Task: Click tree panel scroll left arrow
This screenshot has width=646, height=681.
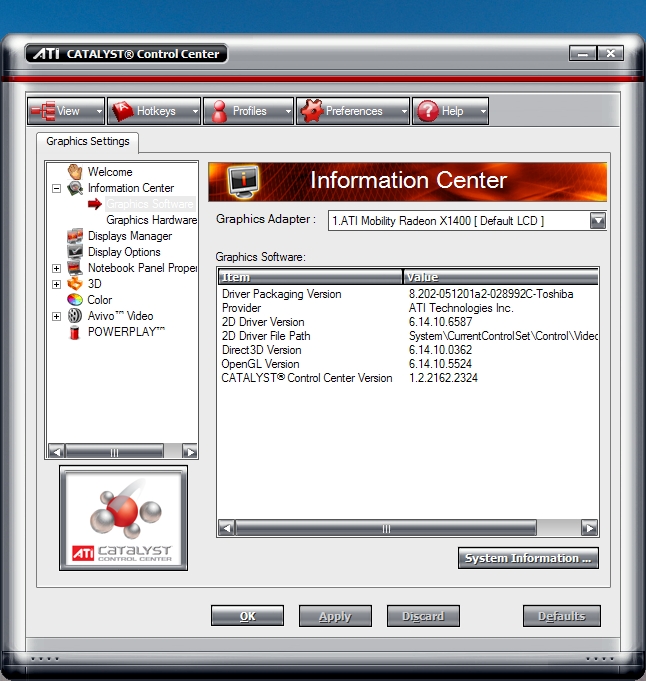Action: coord(56,452)
